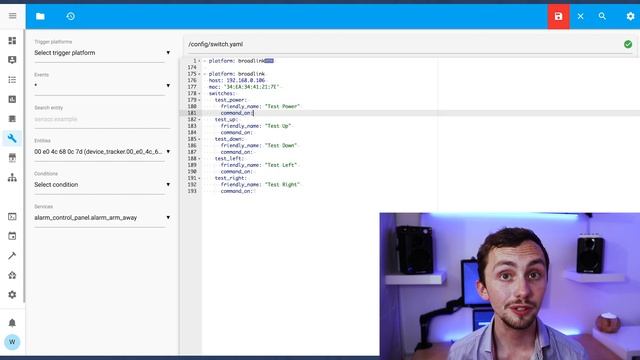Screen dimensions: 640x360
Task: Focus the Search entity input field
Action: click(102, 119)
